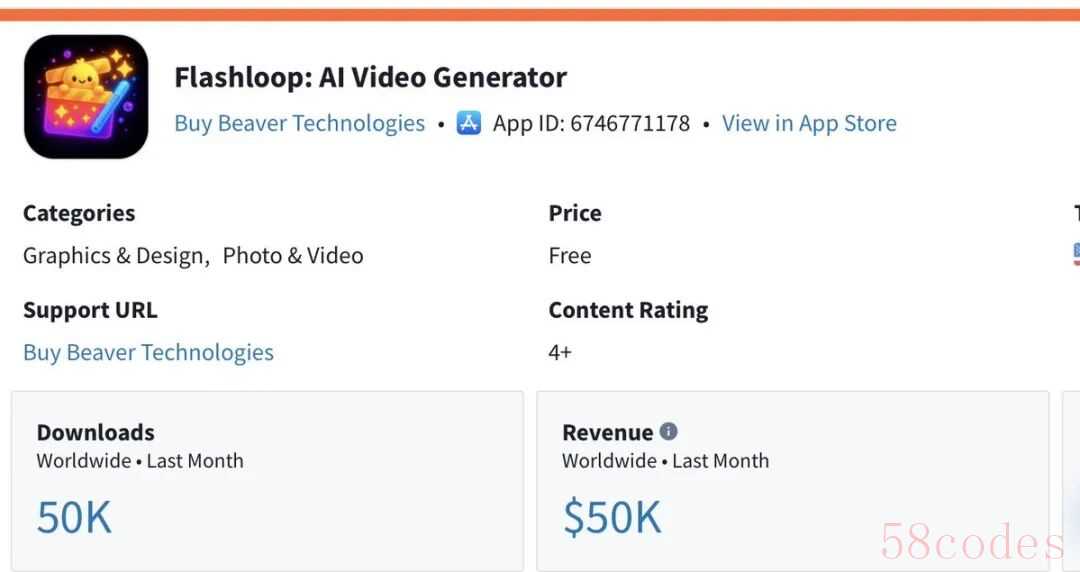Click Worldwide • Last Month under Revenue
1080x572 pixels.
665,461
